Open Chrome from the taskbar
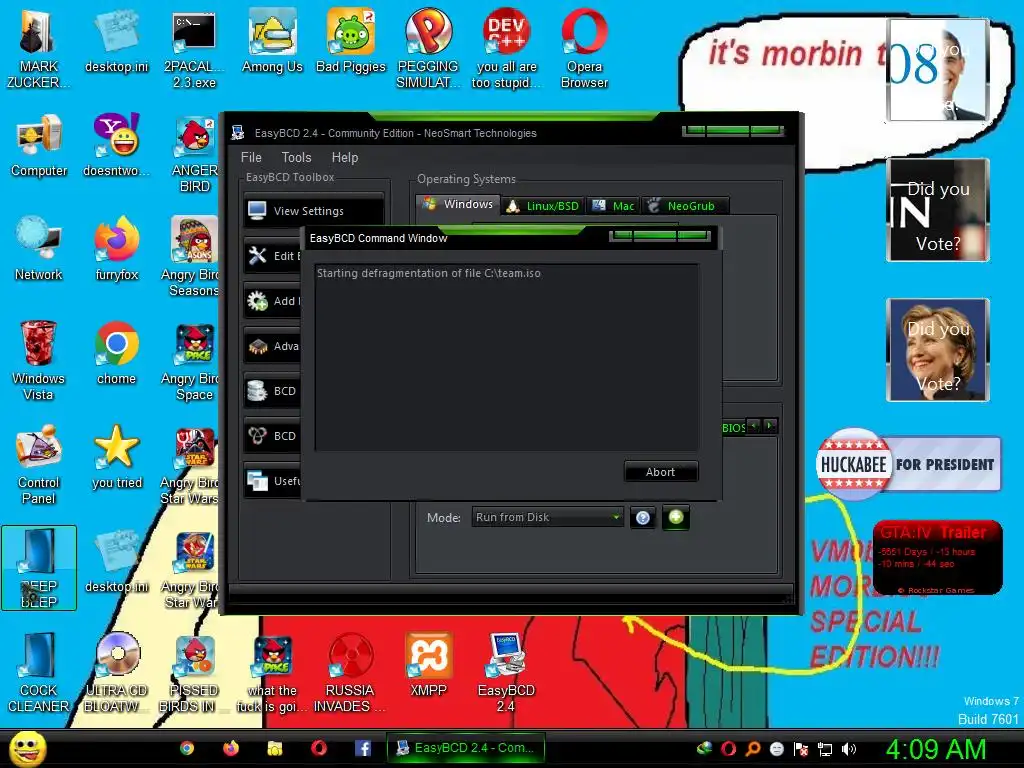This screenshot has height=768, width=1024. [187, 748]
